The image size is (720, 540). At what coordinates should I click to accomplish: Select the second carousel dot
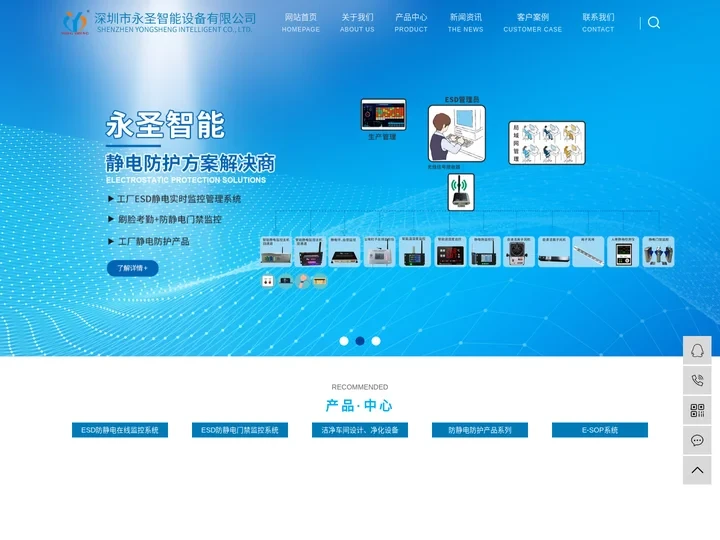click(x=360, y=341)
